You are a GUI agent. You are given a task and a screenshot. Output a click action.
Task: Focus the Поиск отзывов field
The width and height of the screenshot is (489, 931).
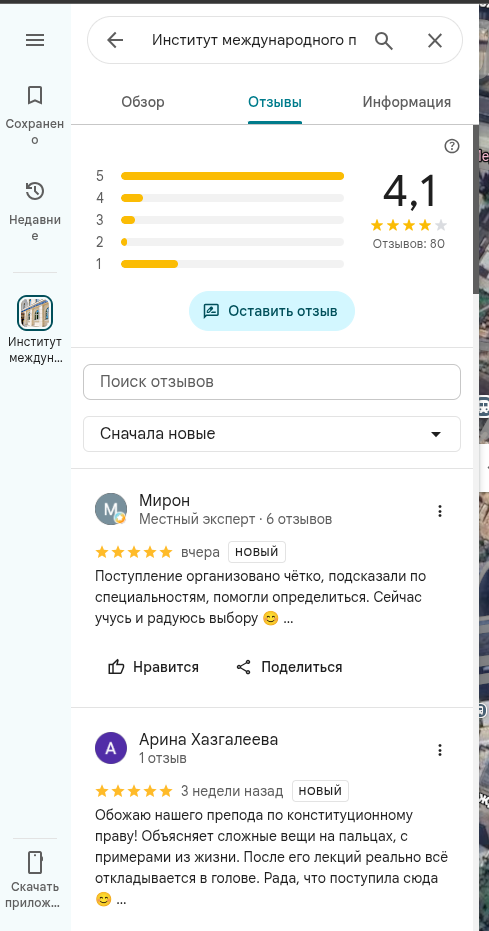pos(272,382)
